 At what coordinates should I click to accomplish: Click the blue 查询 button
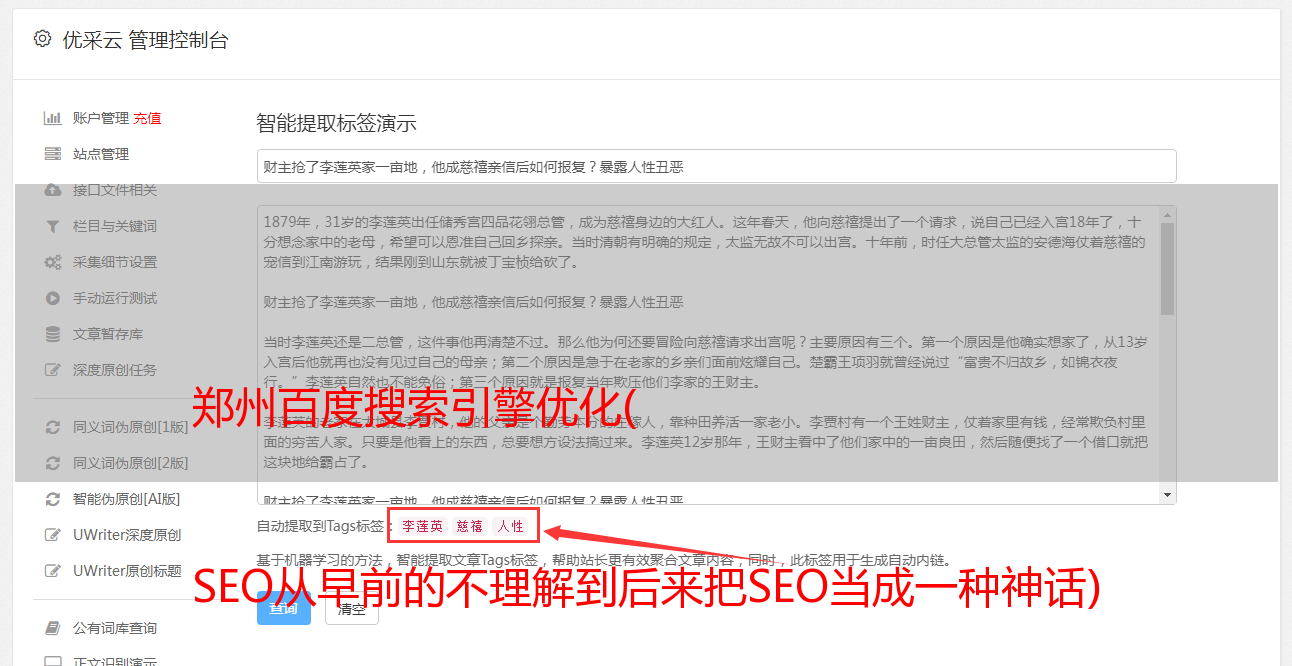pos(284,608)
